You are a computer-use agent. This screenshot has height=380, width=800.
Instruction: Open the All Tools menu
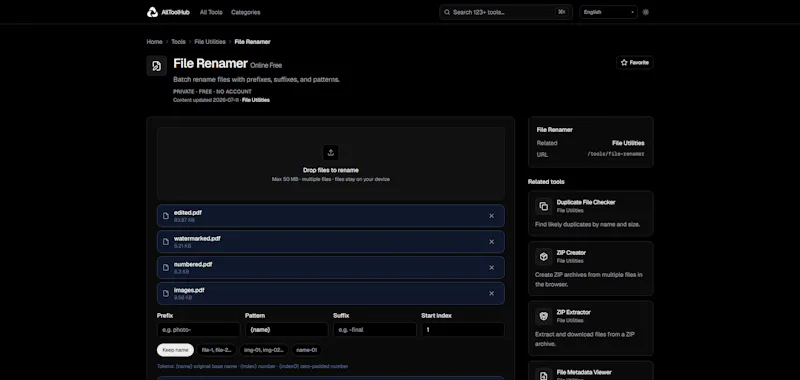tap(211, 12)
